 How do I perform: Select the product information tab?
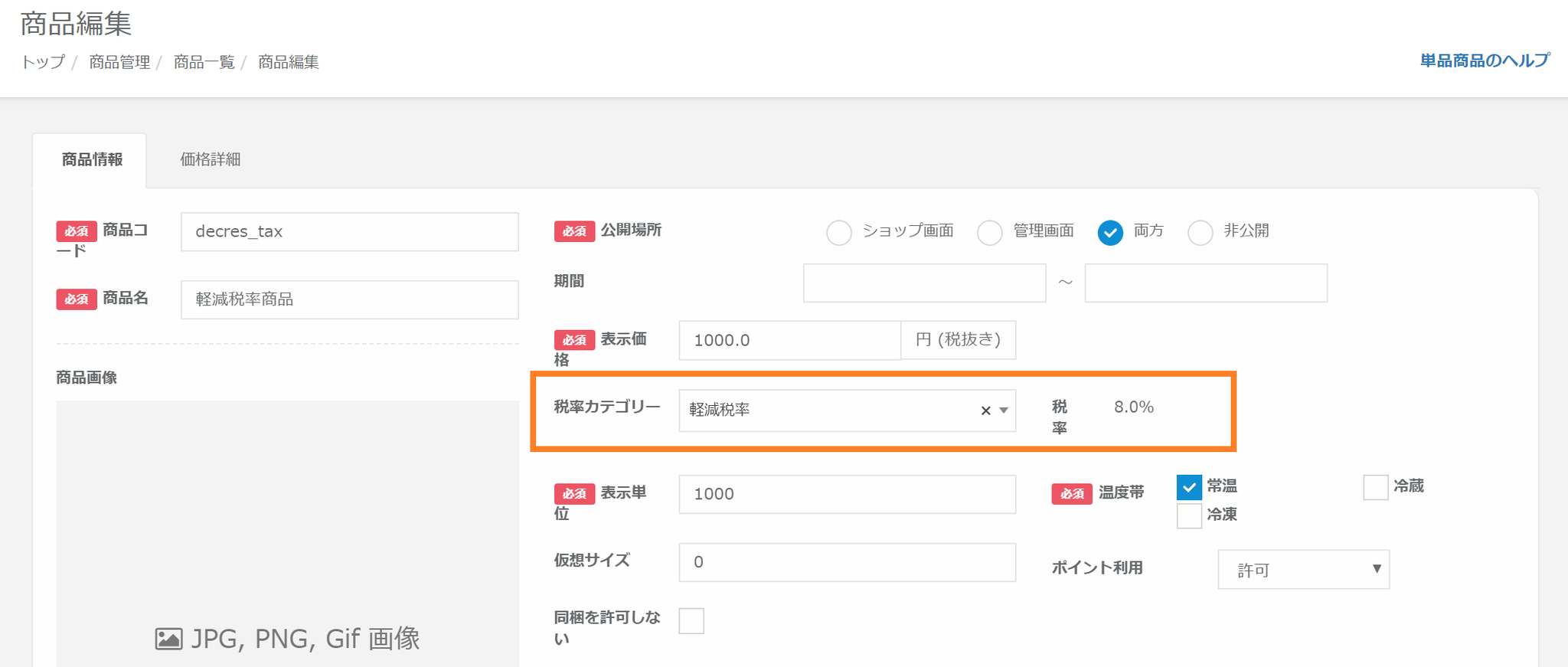click(x=92, y=159)
